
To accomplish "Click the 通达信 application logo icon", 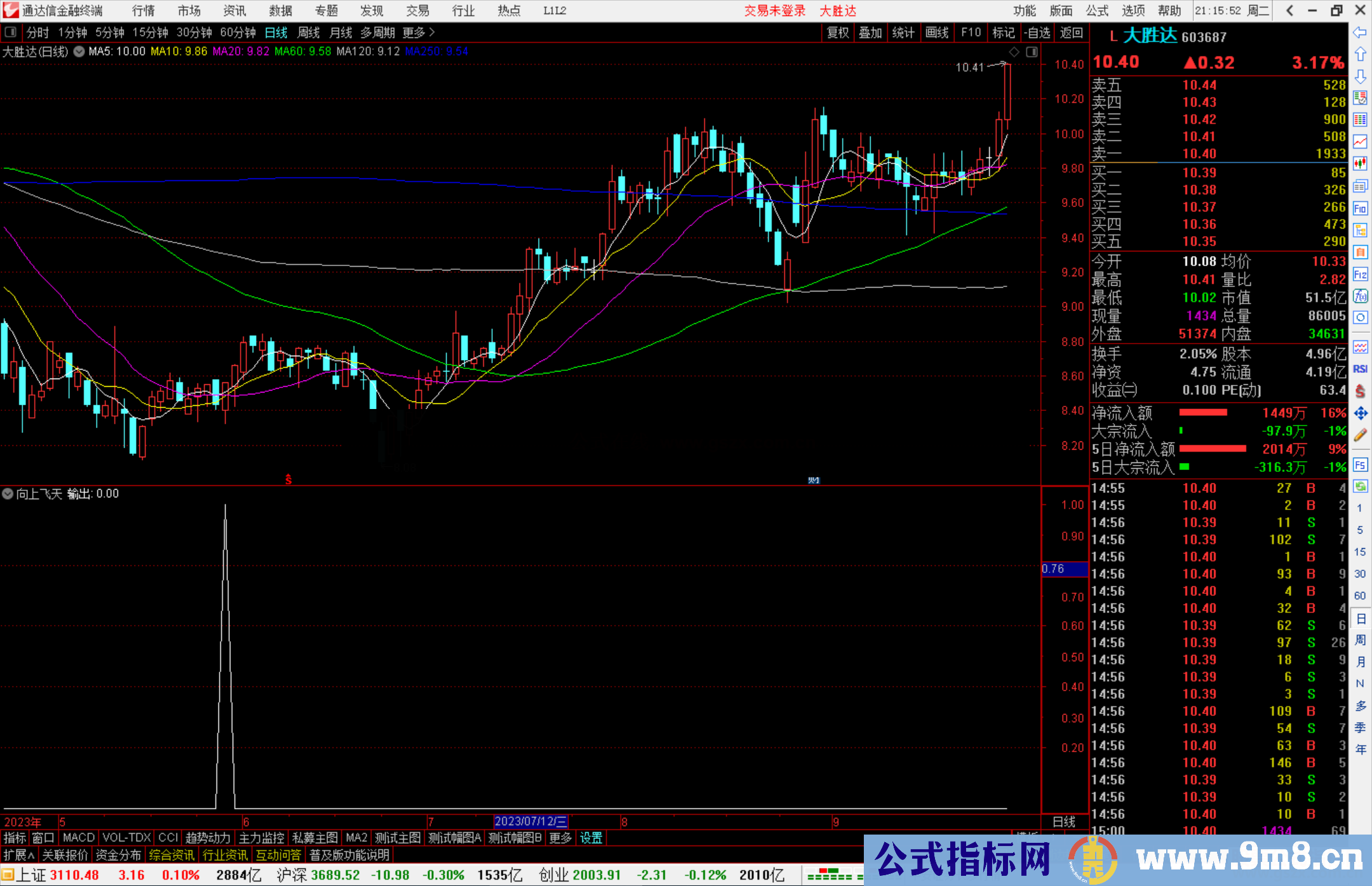I will click(x=11, y=11).
